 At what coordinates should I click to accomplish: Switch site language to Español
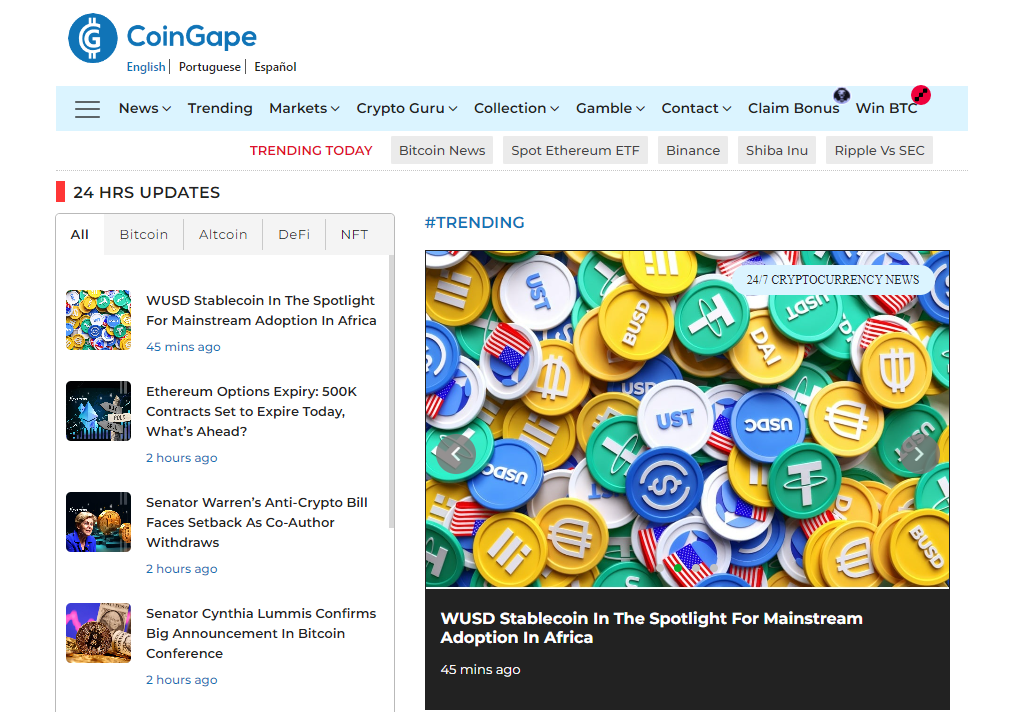(275, 67)
